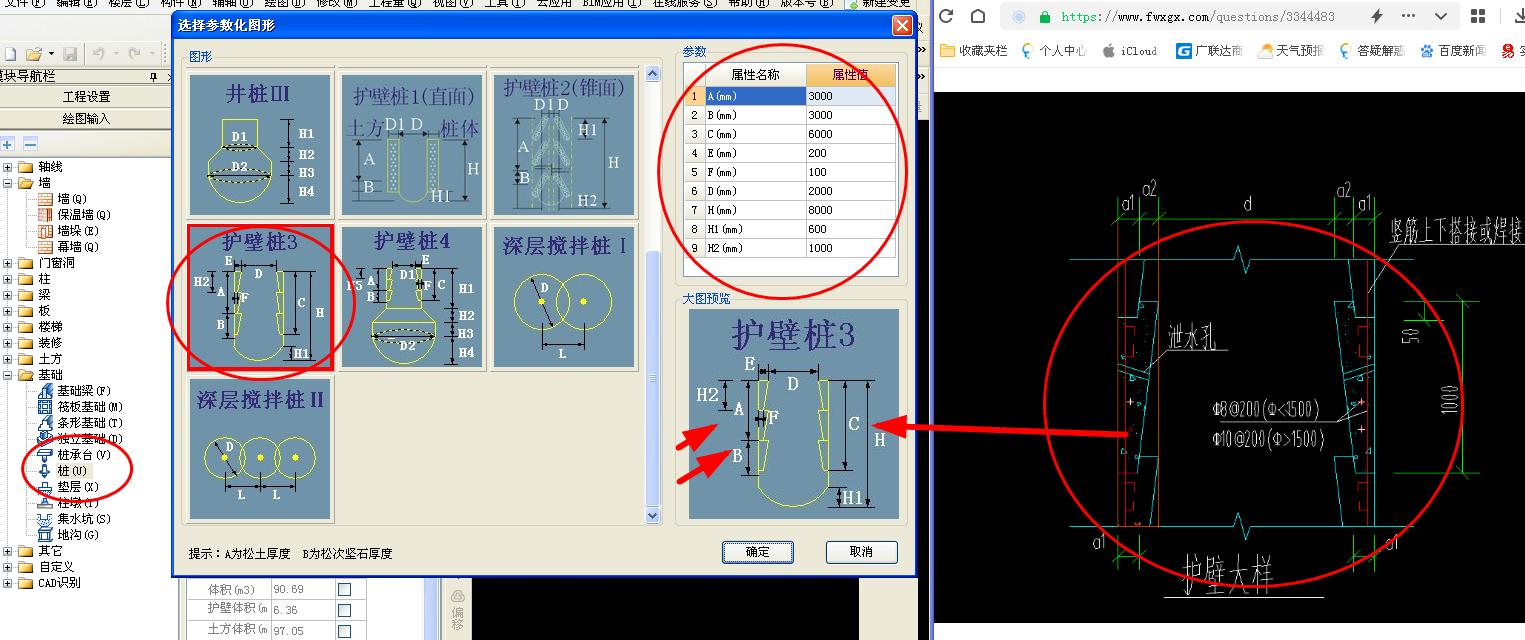Screen dimensions: 1525x640
Task: Click the 属性名称 column header
Action: click(x=755, y=75)
